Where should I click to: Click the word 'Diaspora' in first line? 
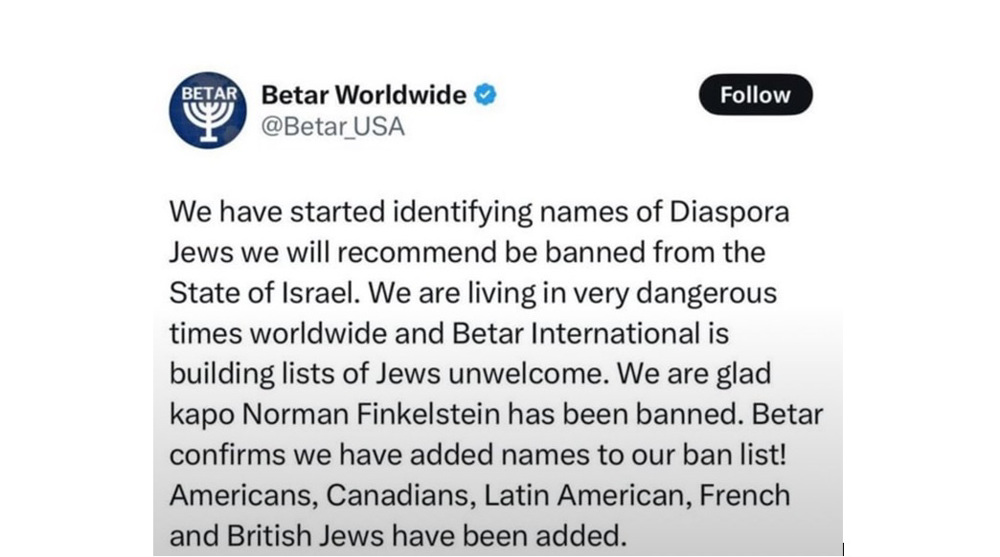730,212
